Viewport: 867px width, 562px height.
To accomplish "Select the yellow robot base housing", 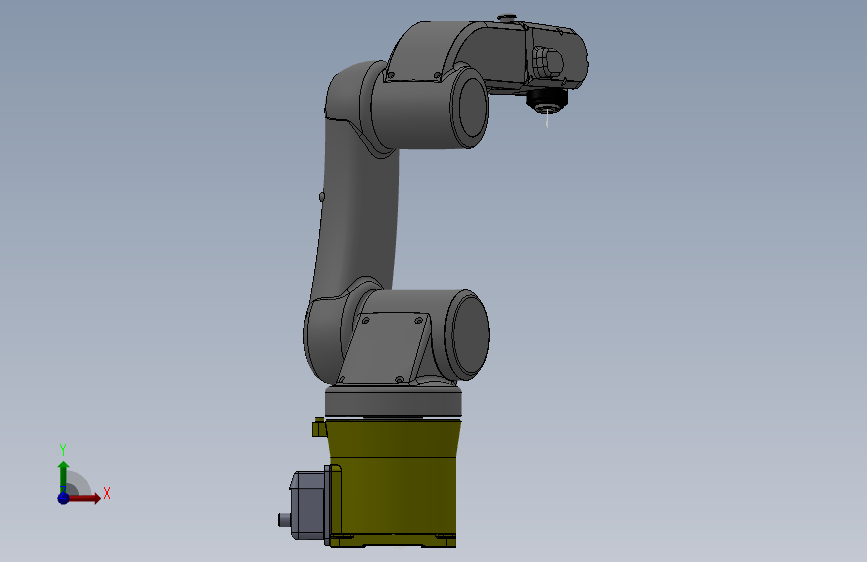I will point(393,482).
